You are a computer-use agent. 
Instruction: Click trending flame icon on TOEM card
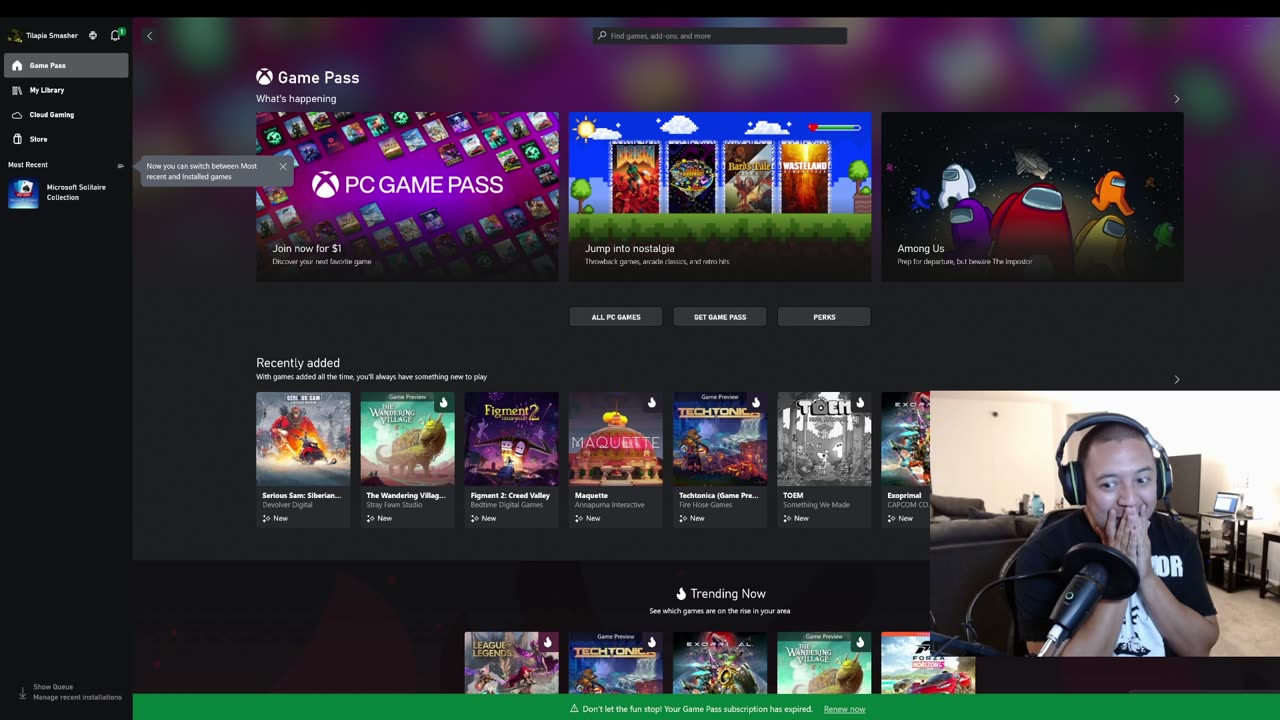(859, 403)
